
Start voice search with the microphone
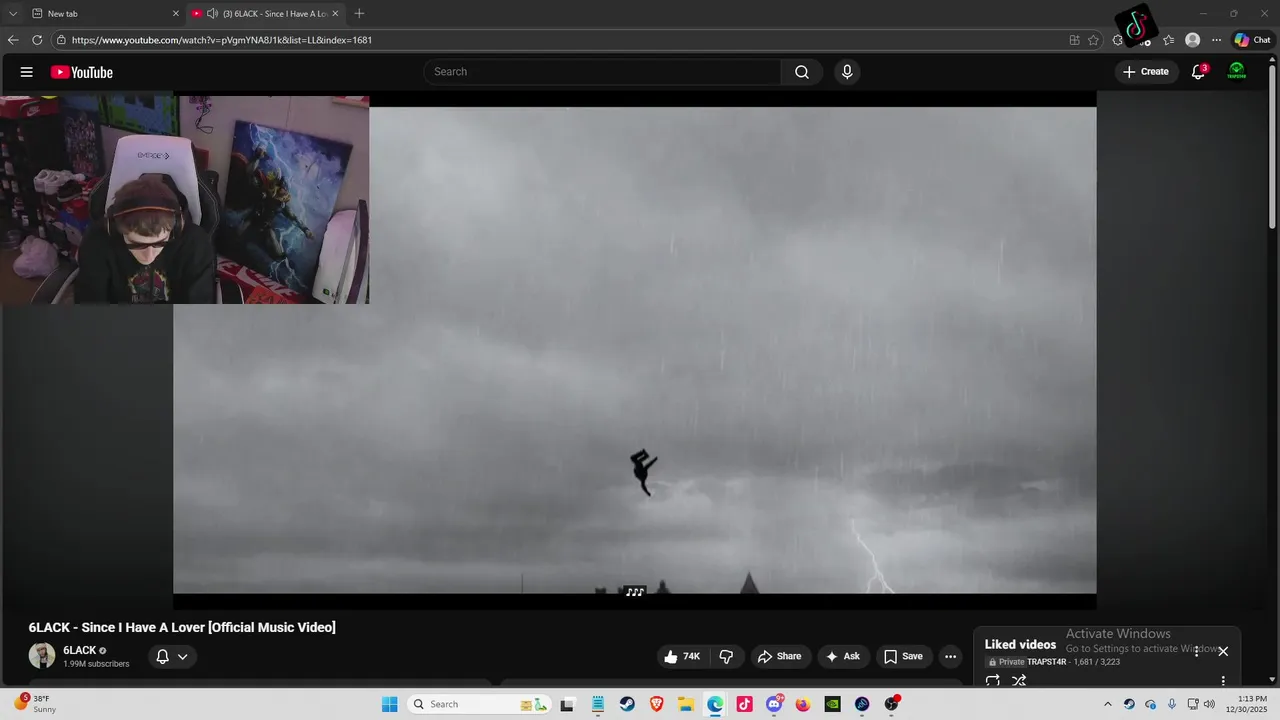pyautogui.click(x=847, y=72)
